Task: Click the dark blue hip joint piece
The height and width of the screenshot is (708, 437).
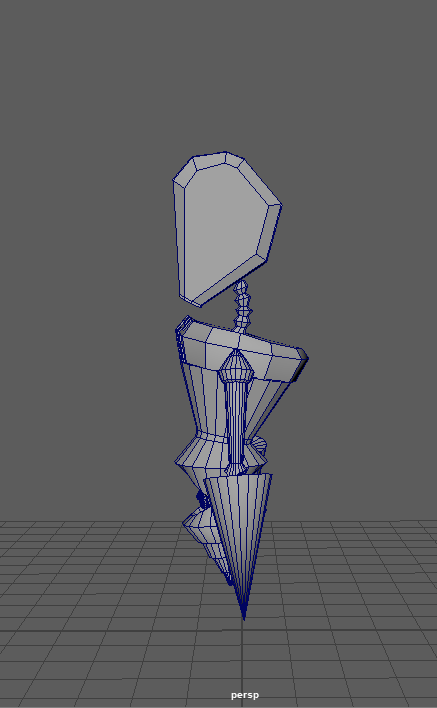Action: pyautogui.click(x=203, y=498)
